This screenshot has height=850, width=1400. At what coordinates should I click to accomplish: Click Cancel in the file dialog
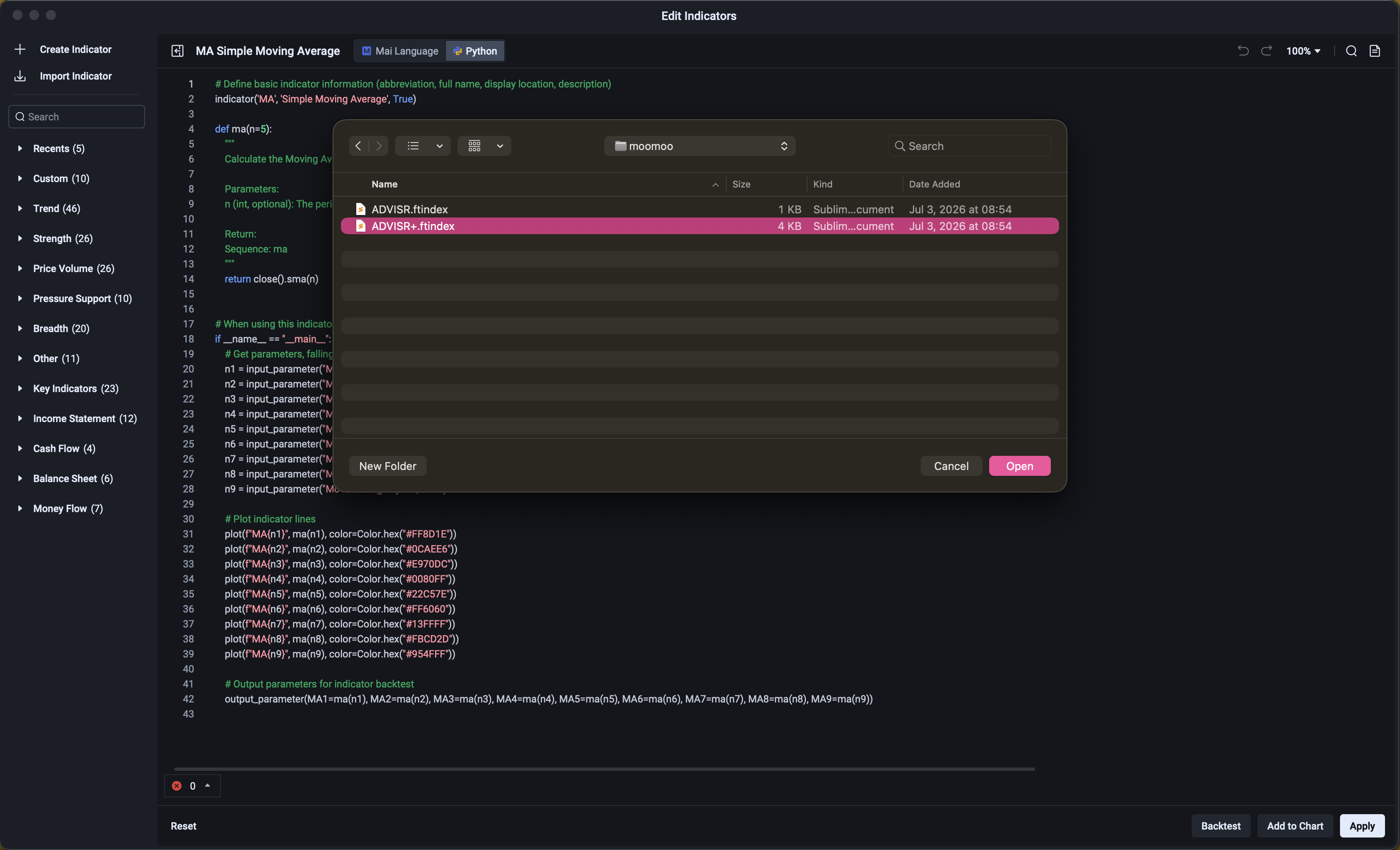point(951,466)
